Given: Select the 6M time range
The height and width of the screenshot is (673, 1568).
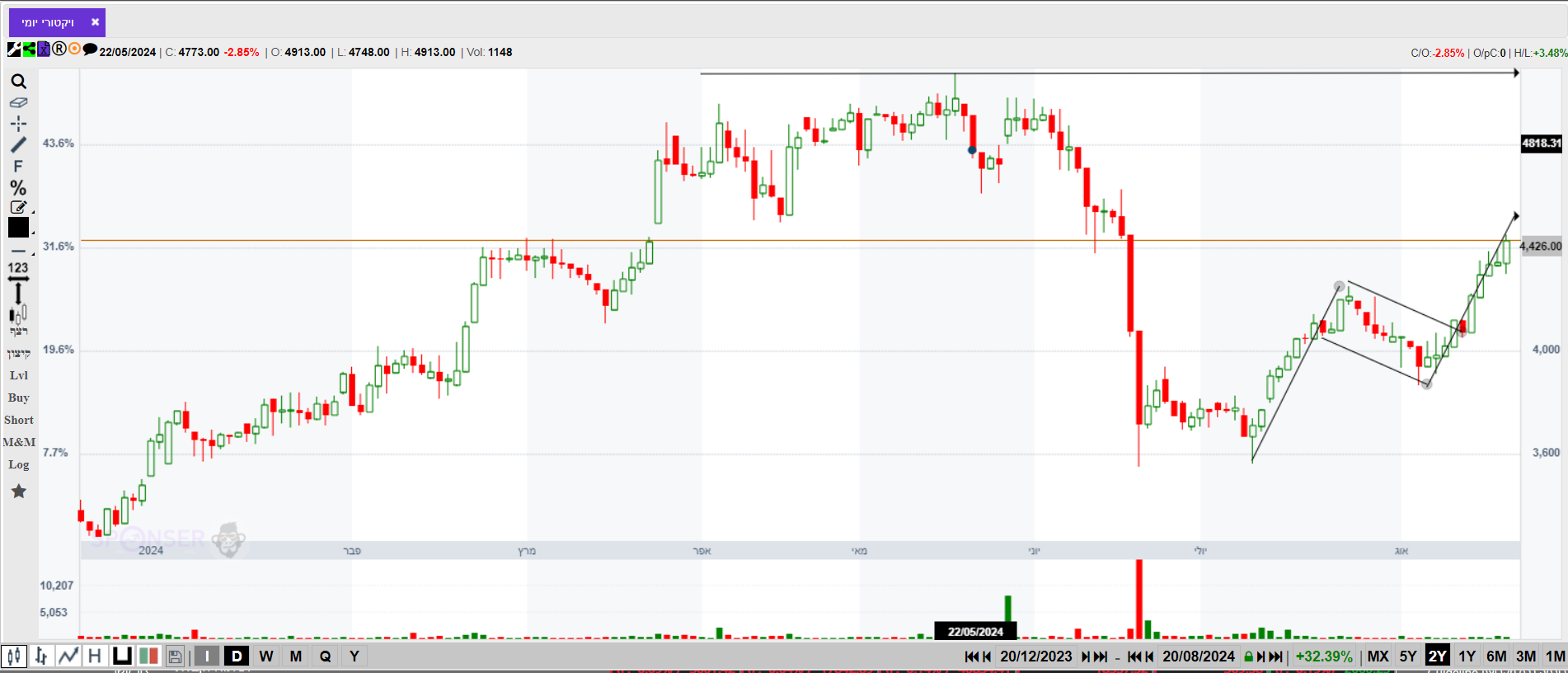Looking at the screenshot, I should 1496,657.
